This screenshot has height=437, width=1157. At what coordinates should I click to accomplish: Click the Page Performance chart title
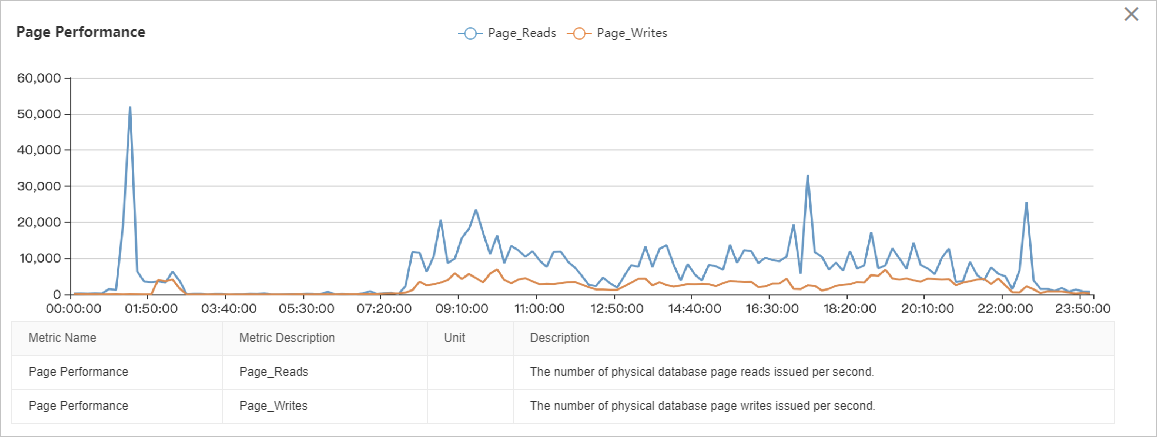pyautogui.click(x=80, y=32)
